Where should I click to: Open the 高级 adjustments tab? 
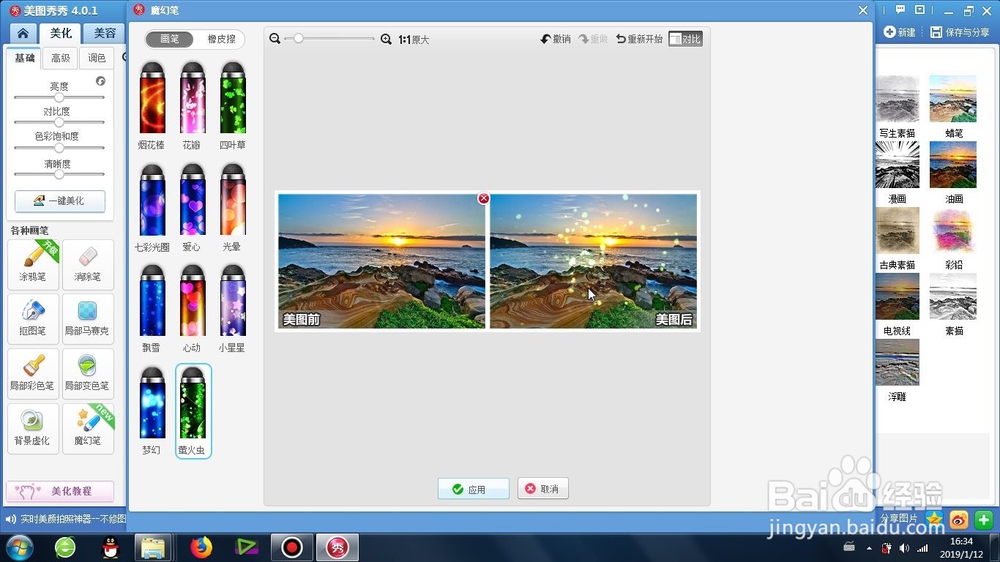pyautogui.click(x=61, y=58)
